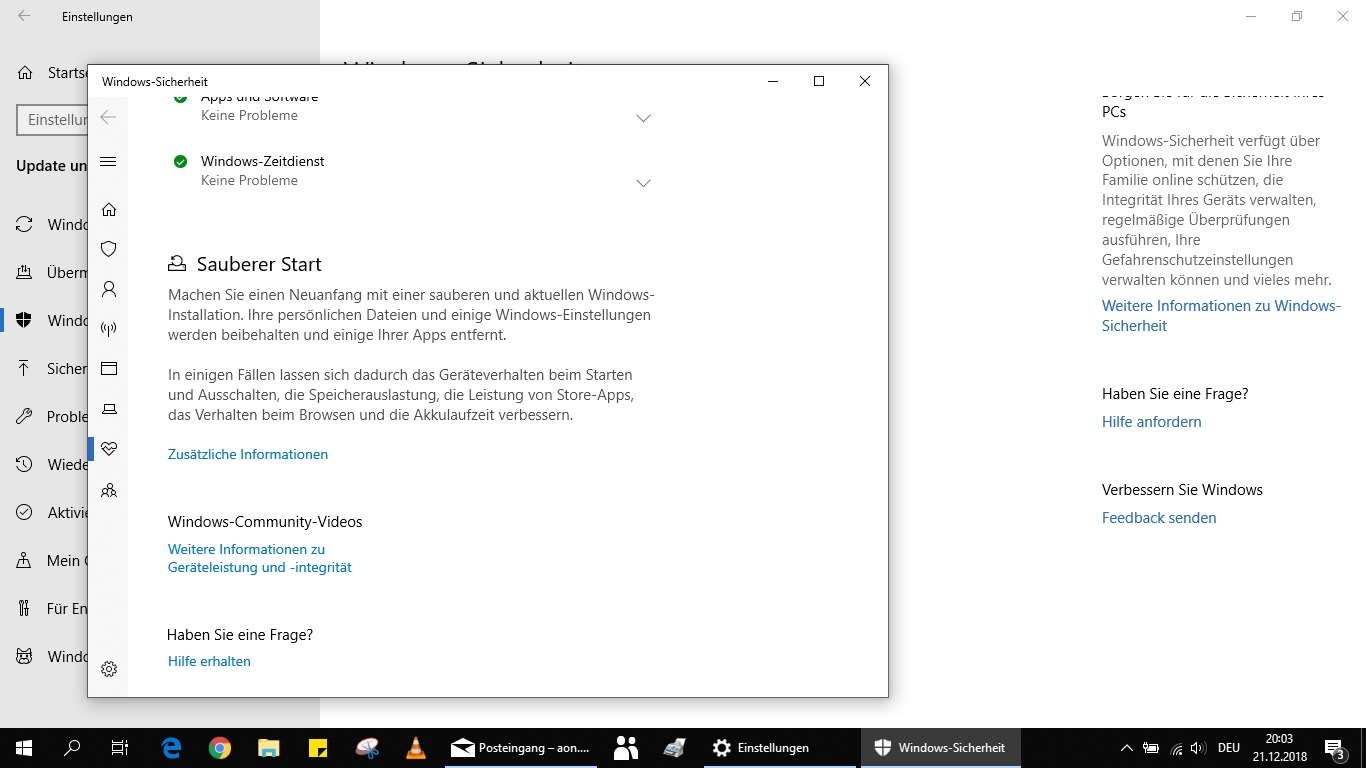Select the Sicherung item in Einstellungen sidebar
The height and width of the screenshot is (768, 1366).
44,368
